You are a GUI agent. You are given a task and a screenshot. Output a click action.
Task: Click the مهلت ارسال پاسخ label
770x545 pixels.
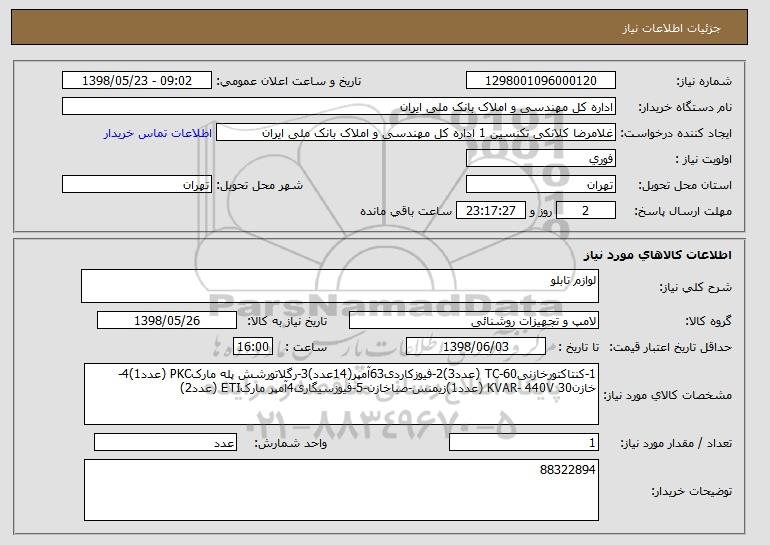click(683, 211)
